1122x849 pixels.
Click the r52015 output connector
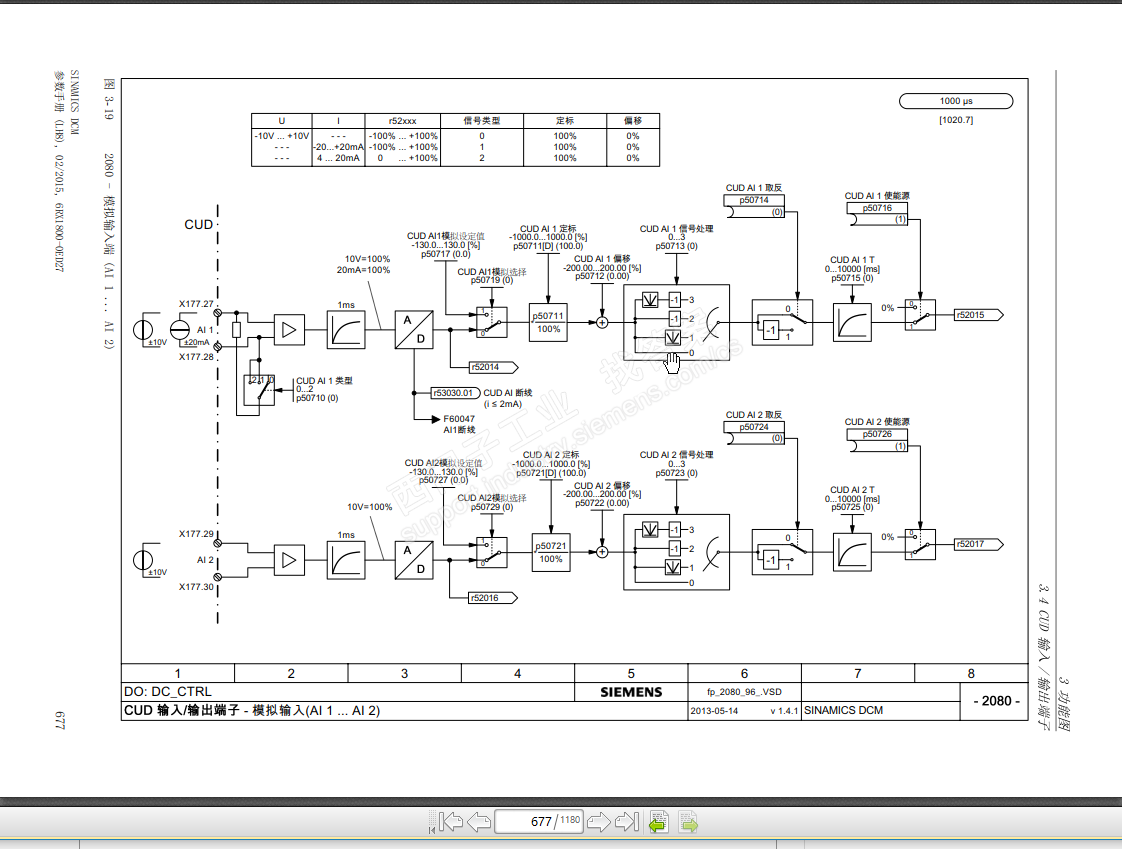(x=979, y=315)
